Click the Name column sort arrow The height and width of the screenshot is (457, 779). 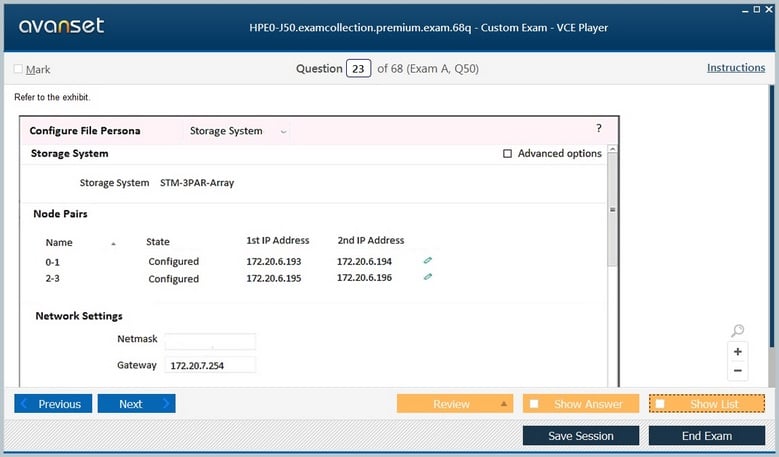pyautogui.click(x=113, y=243)
